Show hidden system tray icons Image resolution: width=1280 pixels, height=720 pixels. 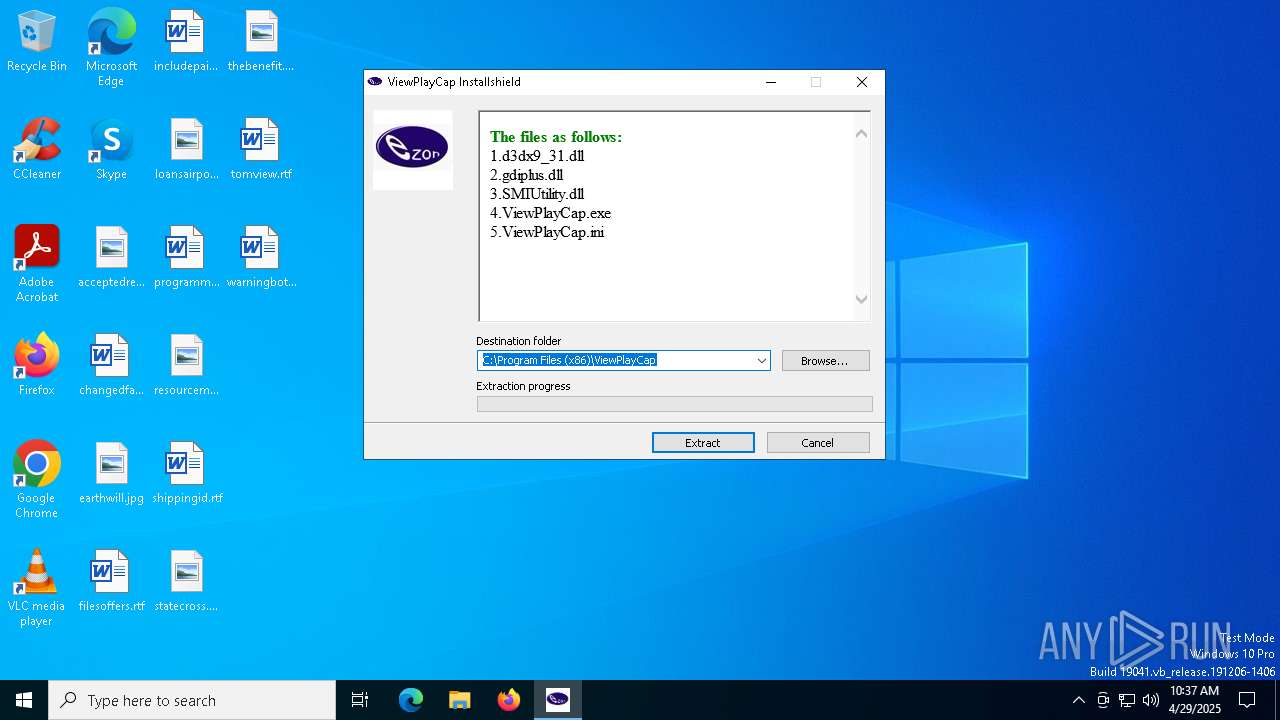coord(1078,700)
